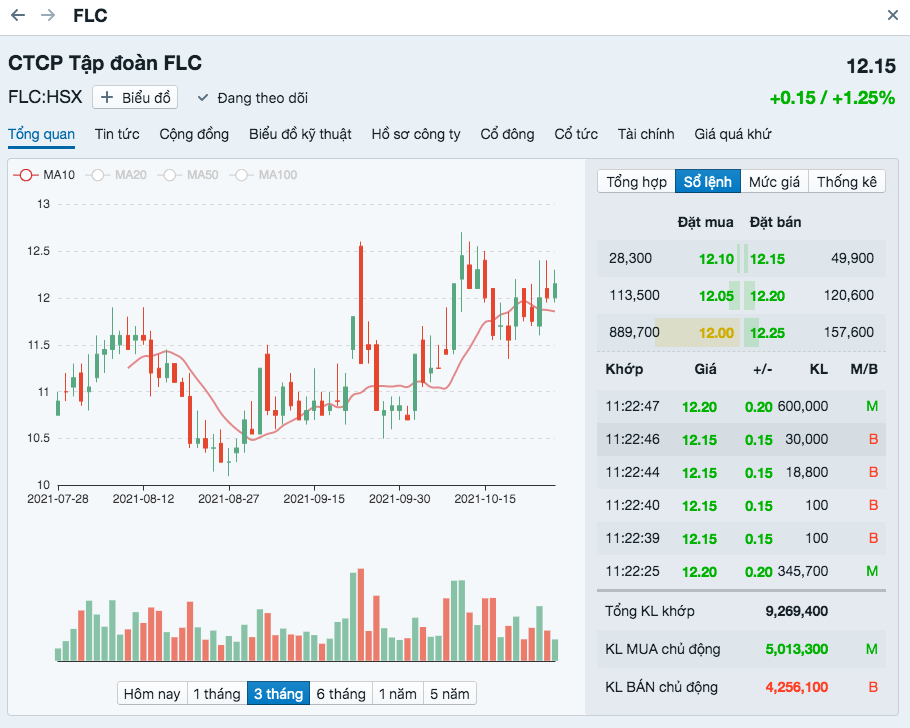
Task: Select the Thống kê view button
Action: tap(847, 182)
